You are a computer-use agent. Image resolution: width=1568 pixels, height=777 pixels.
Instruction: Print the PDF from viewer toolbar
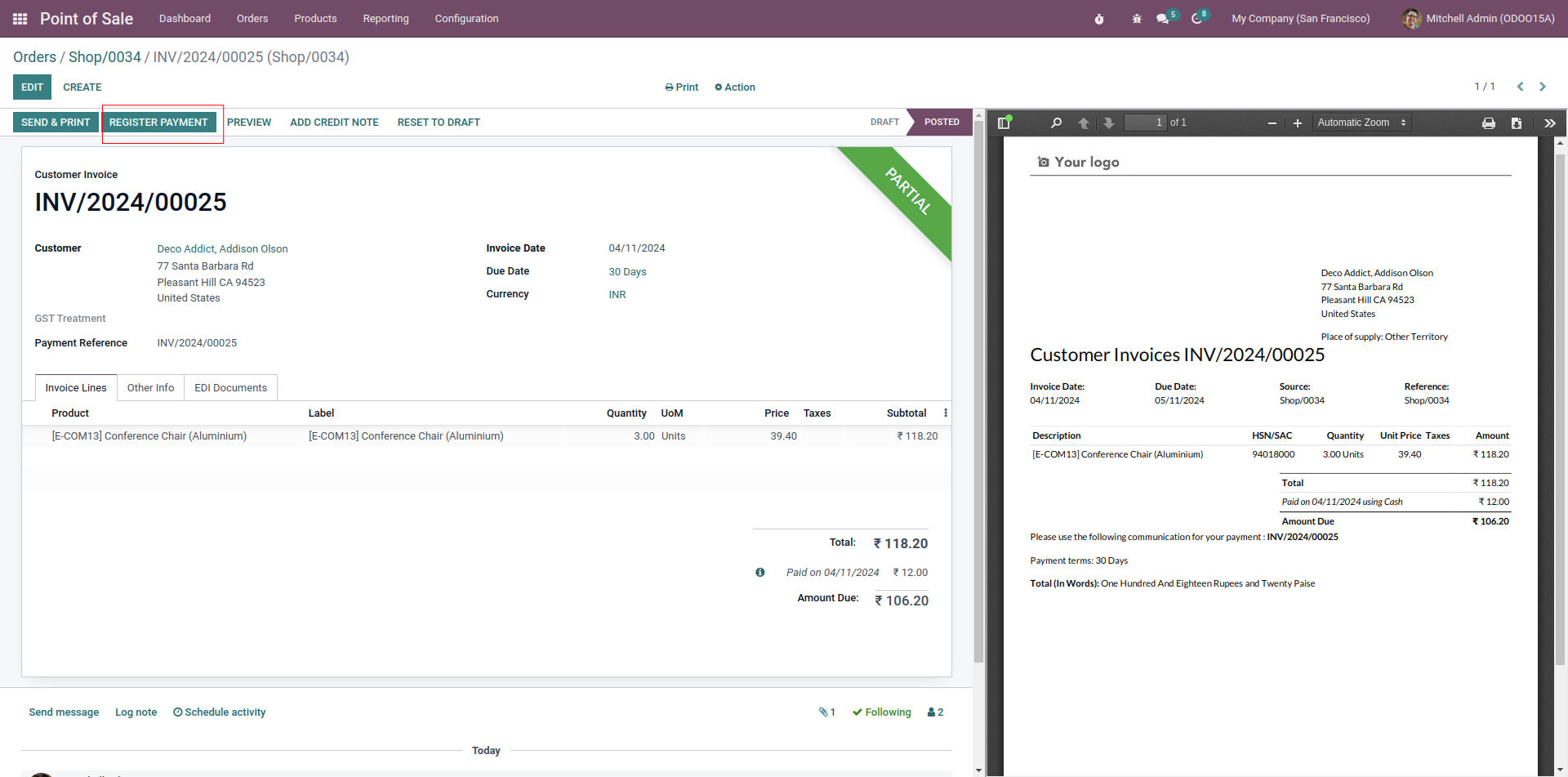click(1489, 123)
